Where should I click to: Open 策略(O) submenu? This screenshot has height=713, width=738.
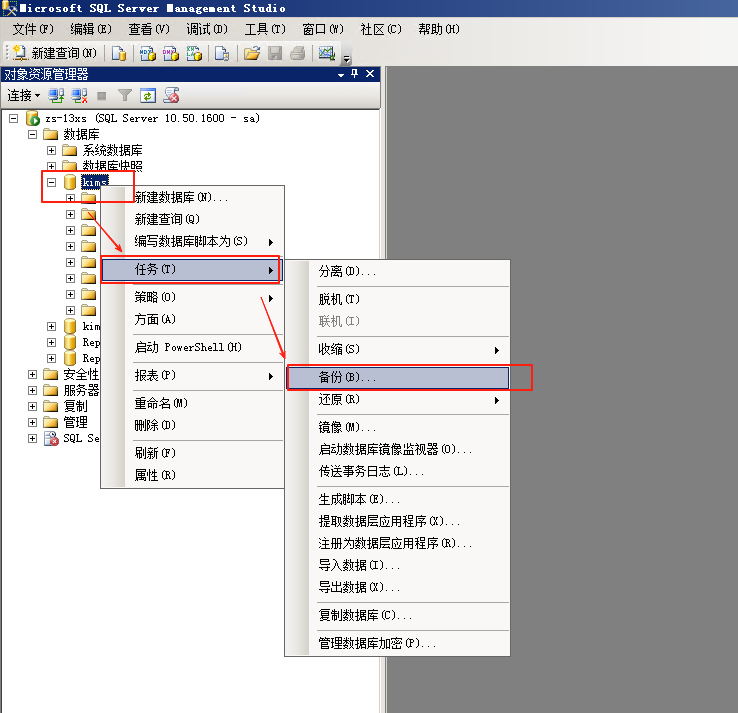coord(193,297)
